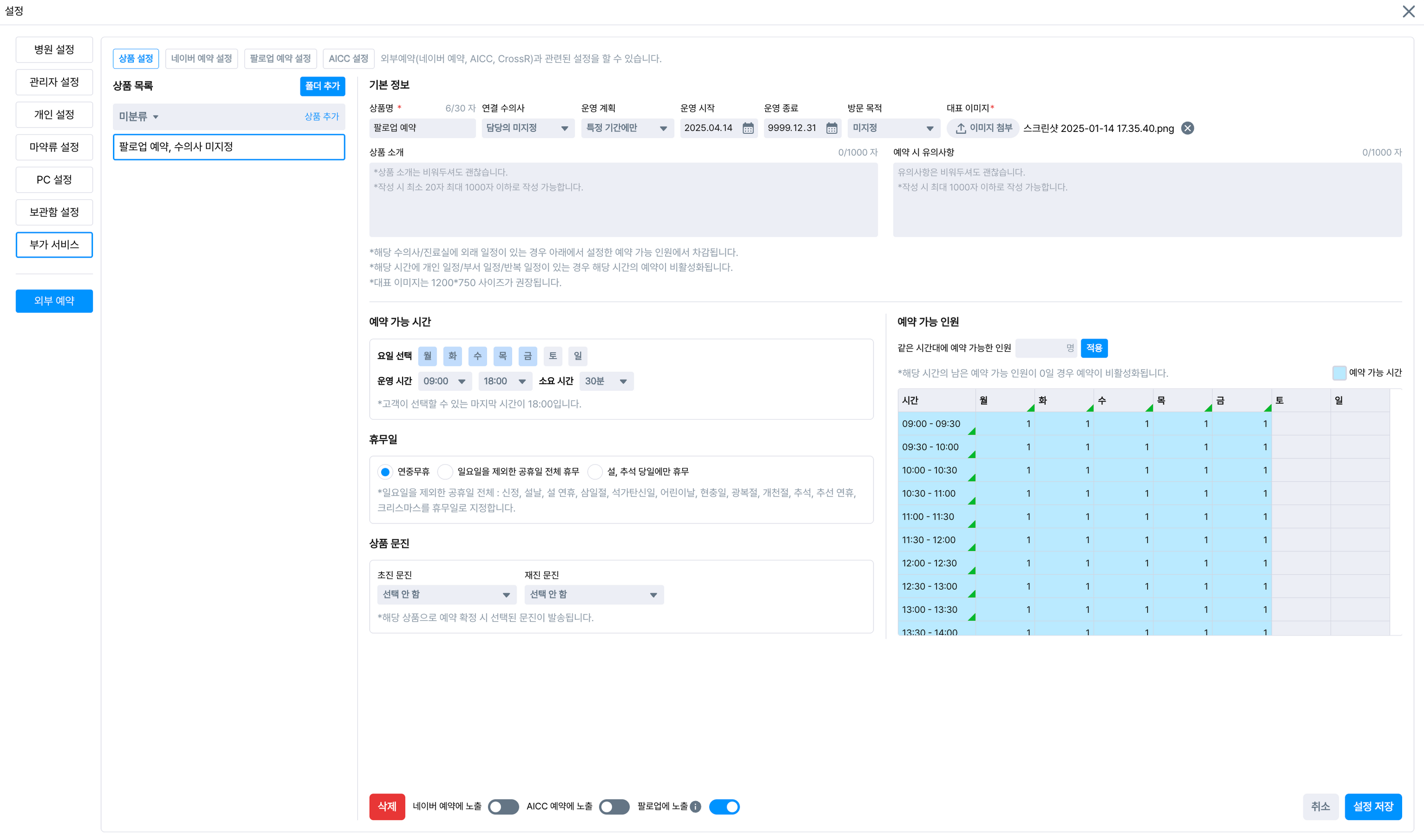Click the 예약 가능 시간 color swatch
Viewport: 1424px width, 840px height.
pos(1339,373)
